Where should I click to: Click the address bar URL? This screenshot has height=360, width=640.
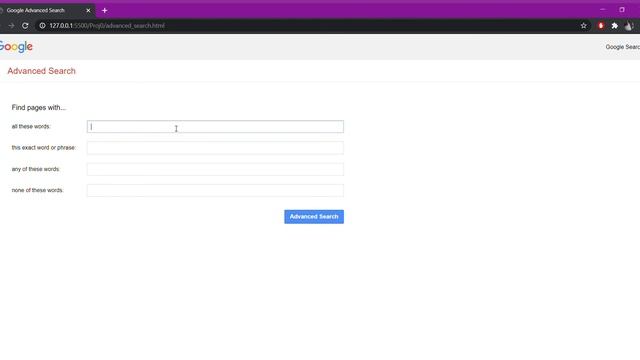(x=107, y=26)
